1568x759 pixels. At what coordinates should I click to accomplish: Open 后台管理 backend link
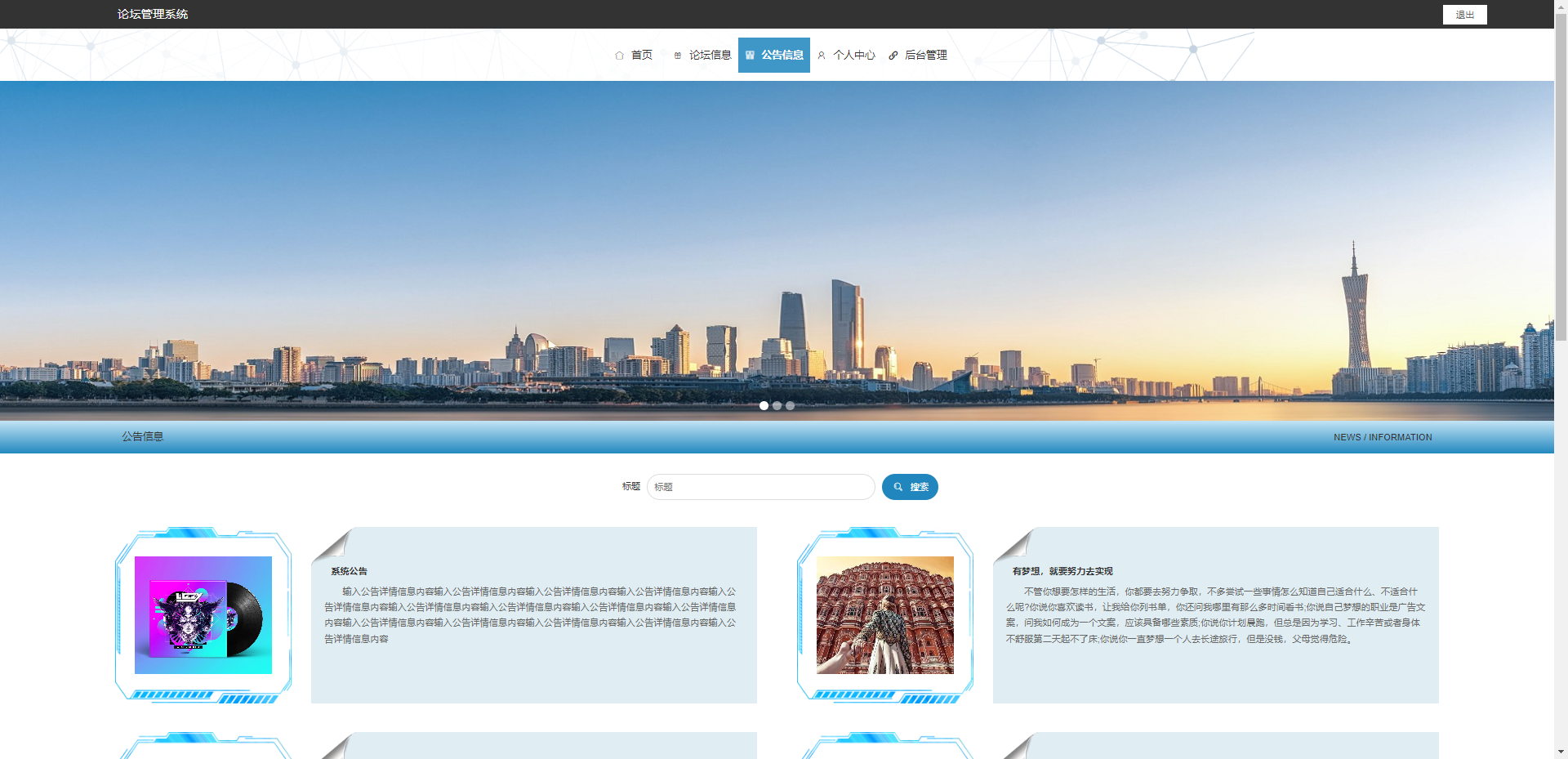click(918, 55)
